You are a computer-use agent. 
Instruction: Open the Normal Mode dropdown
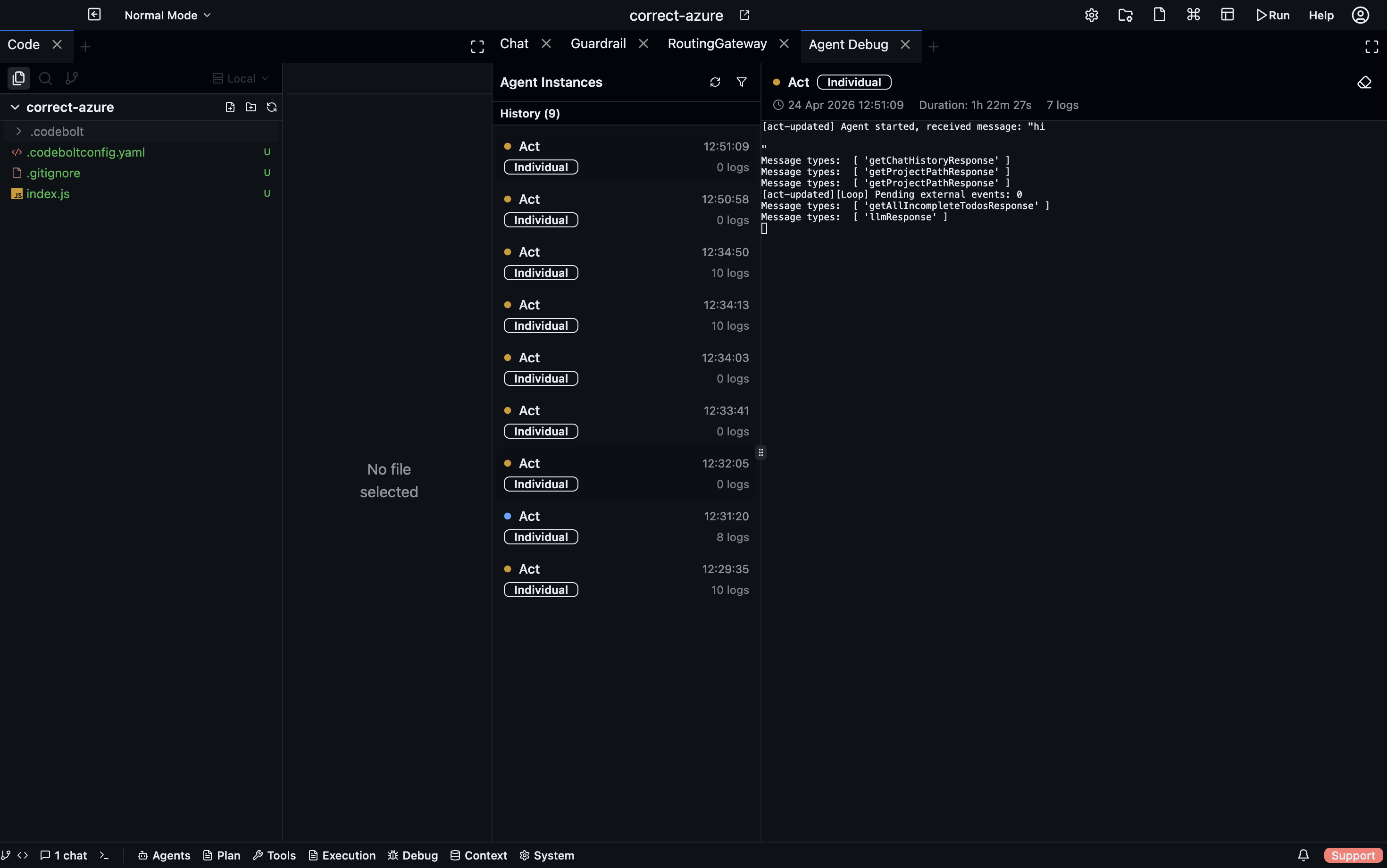(167, 15)
